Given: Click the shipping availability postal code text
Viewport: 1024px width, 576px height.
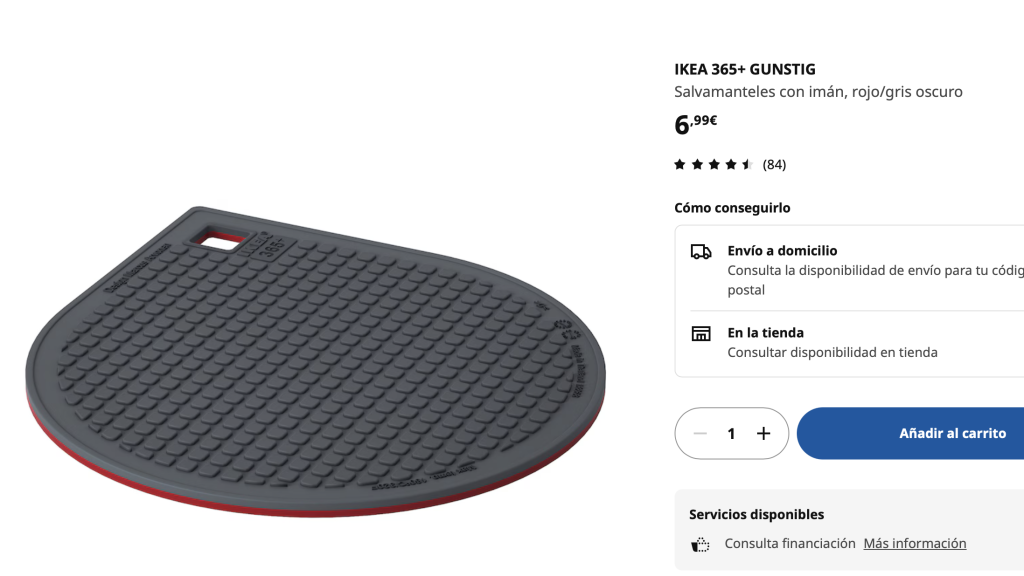Looking at the screenshot, I should (876, 280).
